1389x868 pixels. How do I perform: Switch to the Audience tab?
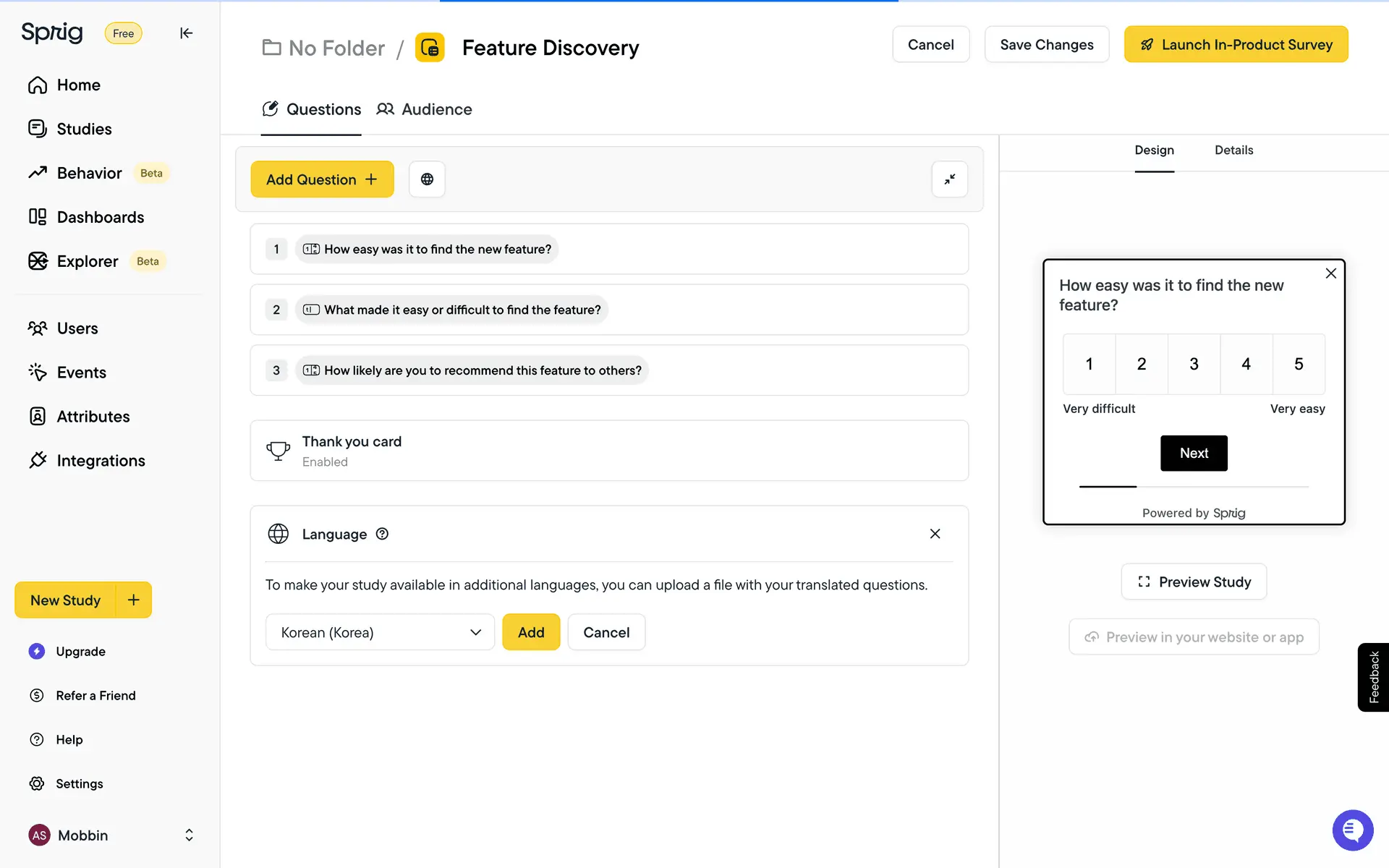point(425,109)
